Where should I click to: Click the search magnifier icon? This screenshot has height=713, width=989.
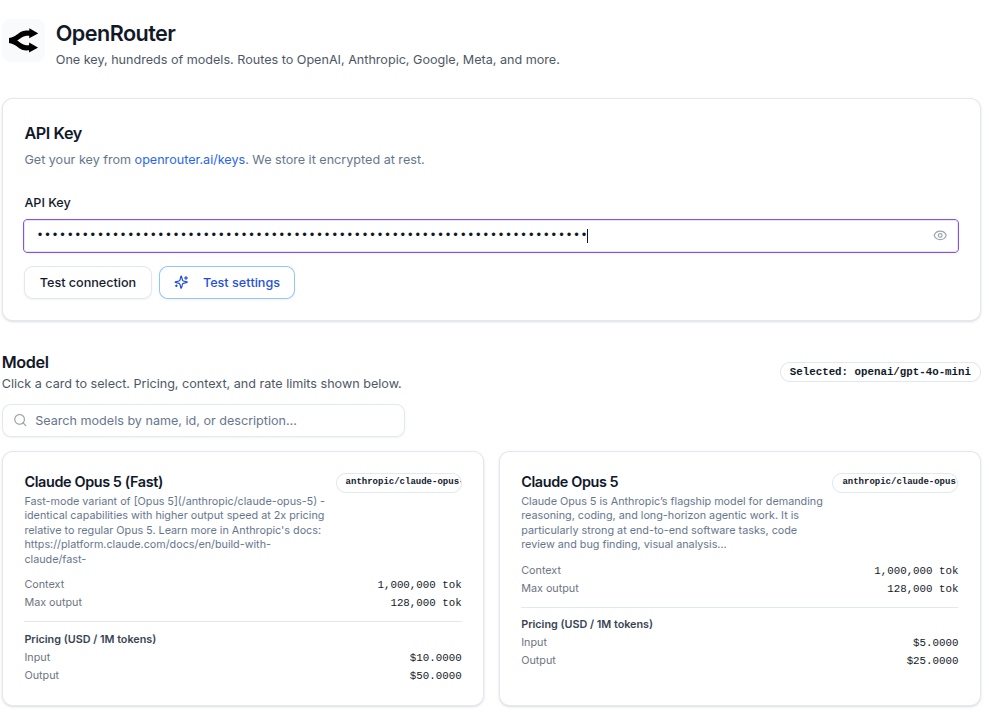coord(20,420)
